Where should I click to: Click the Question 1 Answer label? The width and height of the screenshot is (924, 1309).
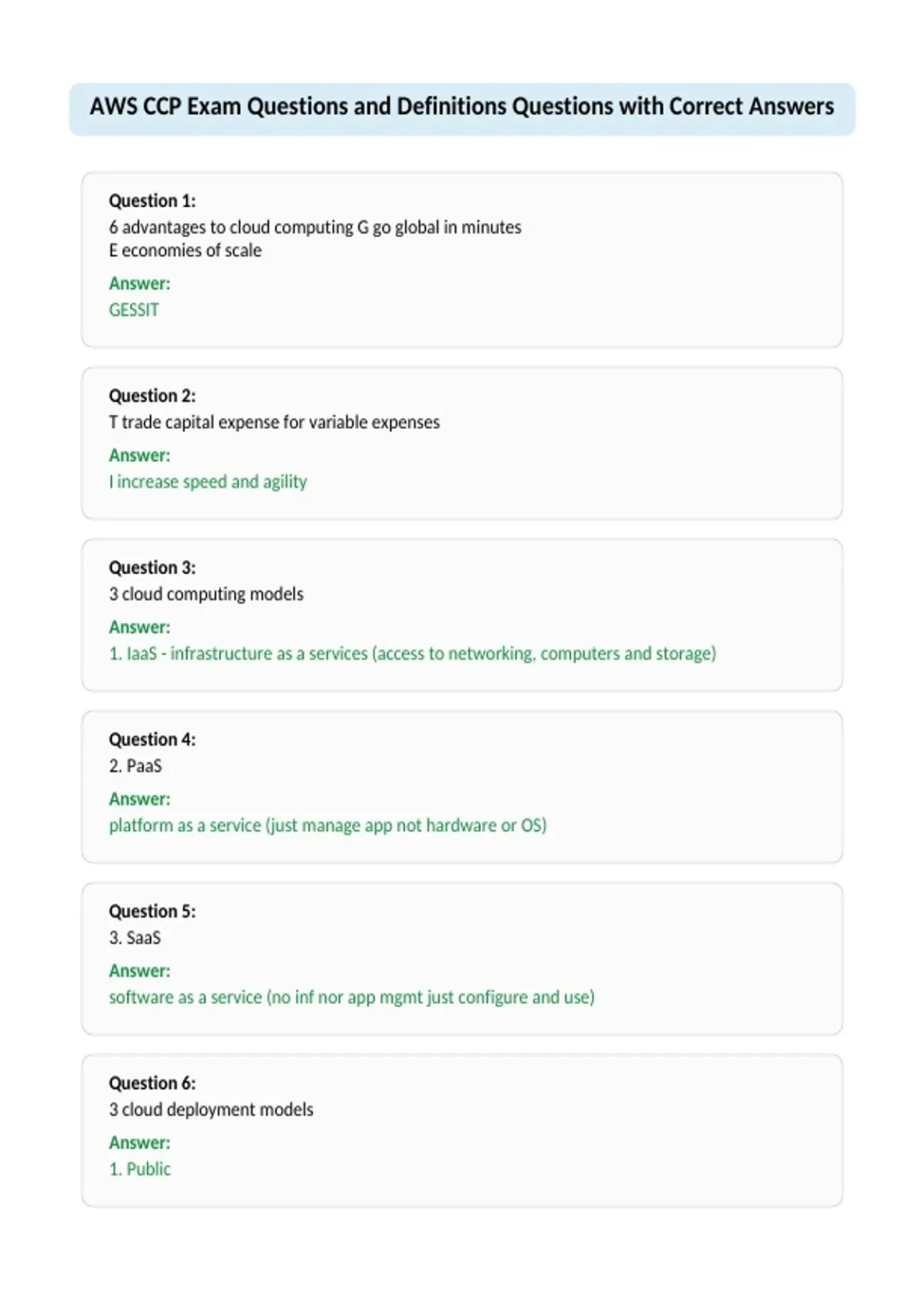[139, 283]
